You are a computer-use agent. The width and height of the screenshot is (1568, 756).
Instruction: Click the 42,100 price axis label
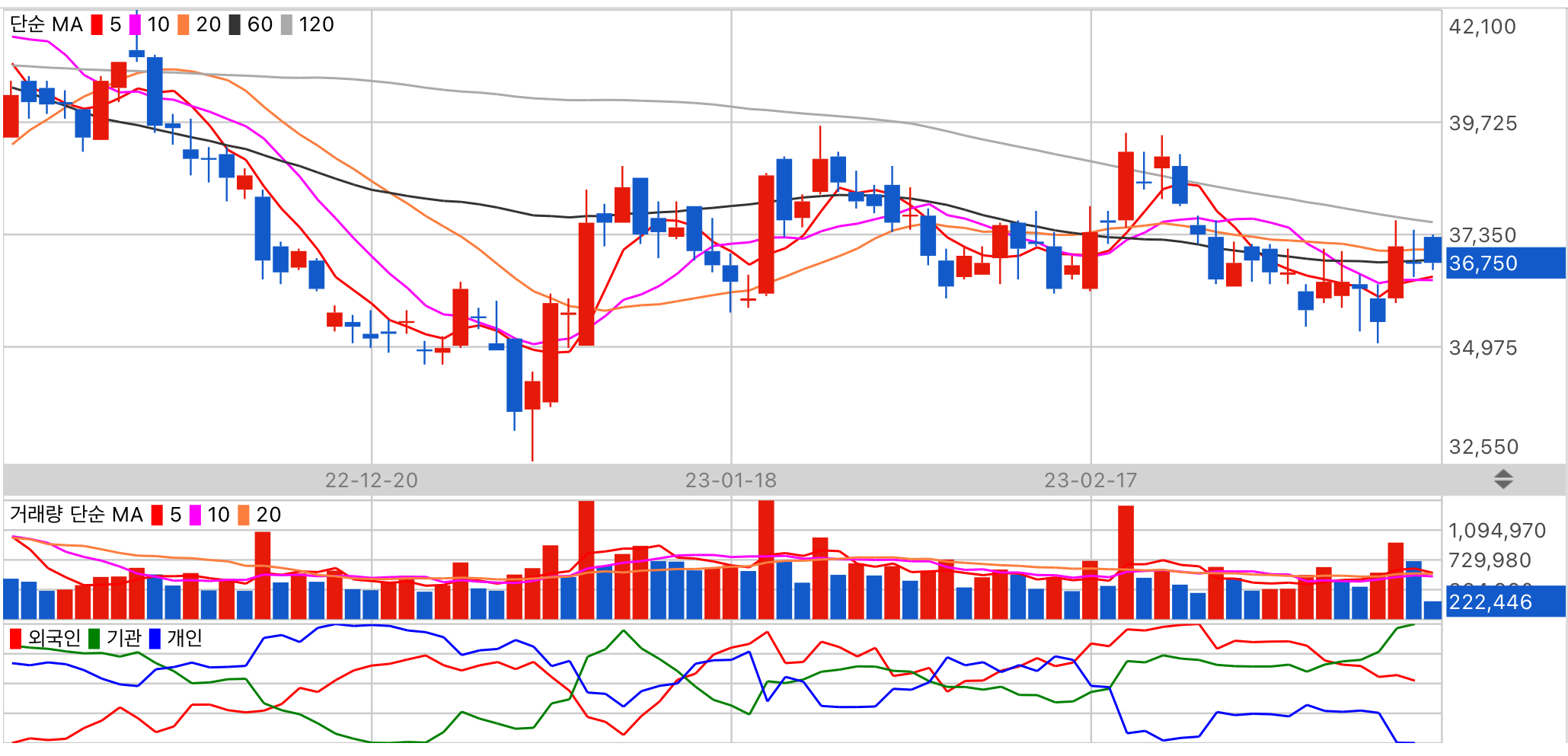tap(1482, 27)
